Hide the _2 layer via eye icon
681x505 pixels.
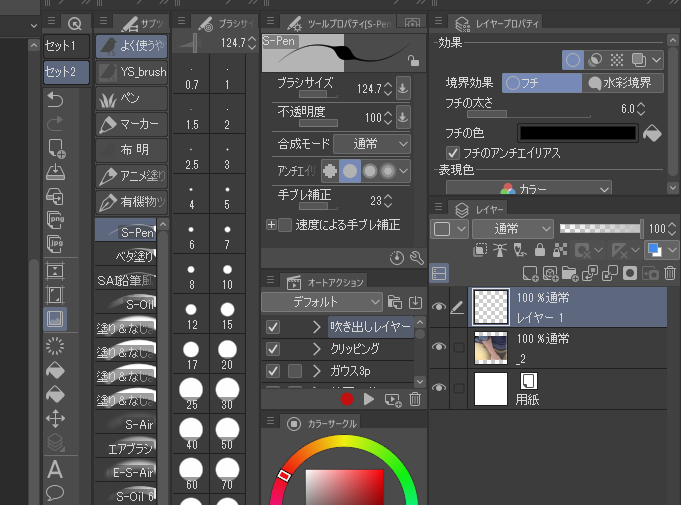(x=439, y=347)
